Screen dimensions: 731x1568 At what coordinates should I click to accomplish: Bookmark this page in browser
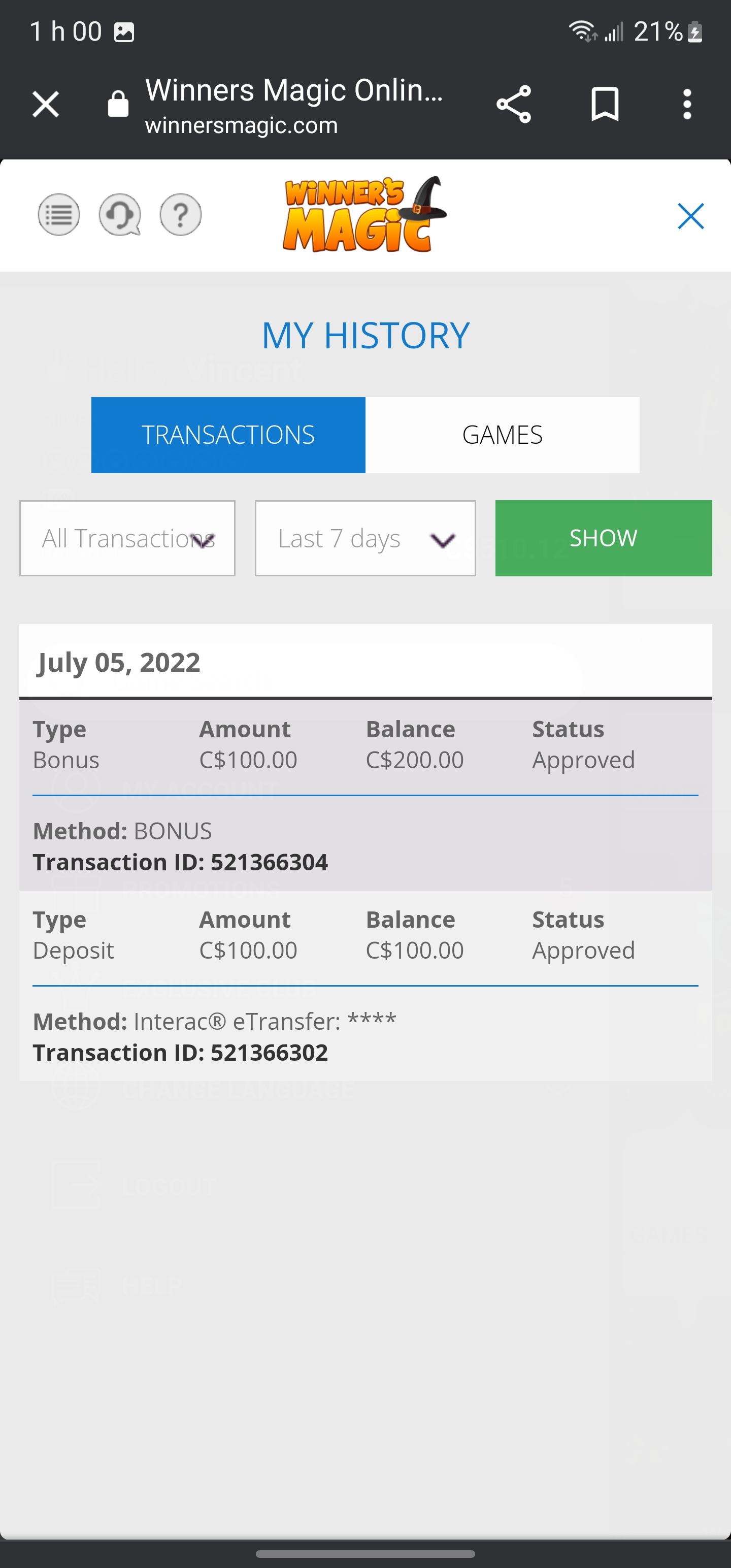(605, 104)
